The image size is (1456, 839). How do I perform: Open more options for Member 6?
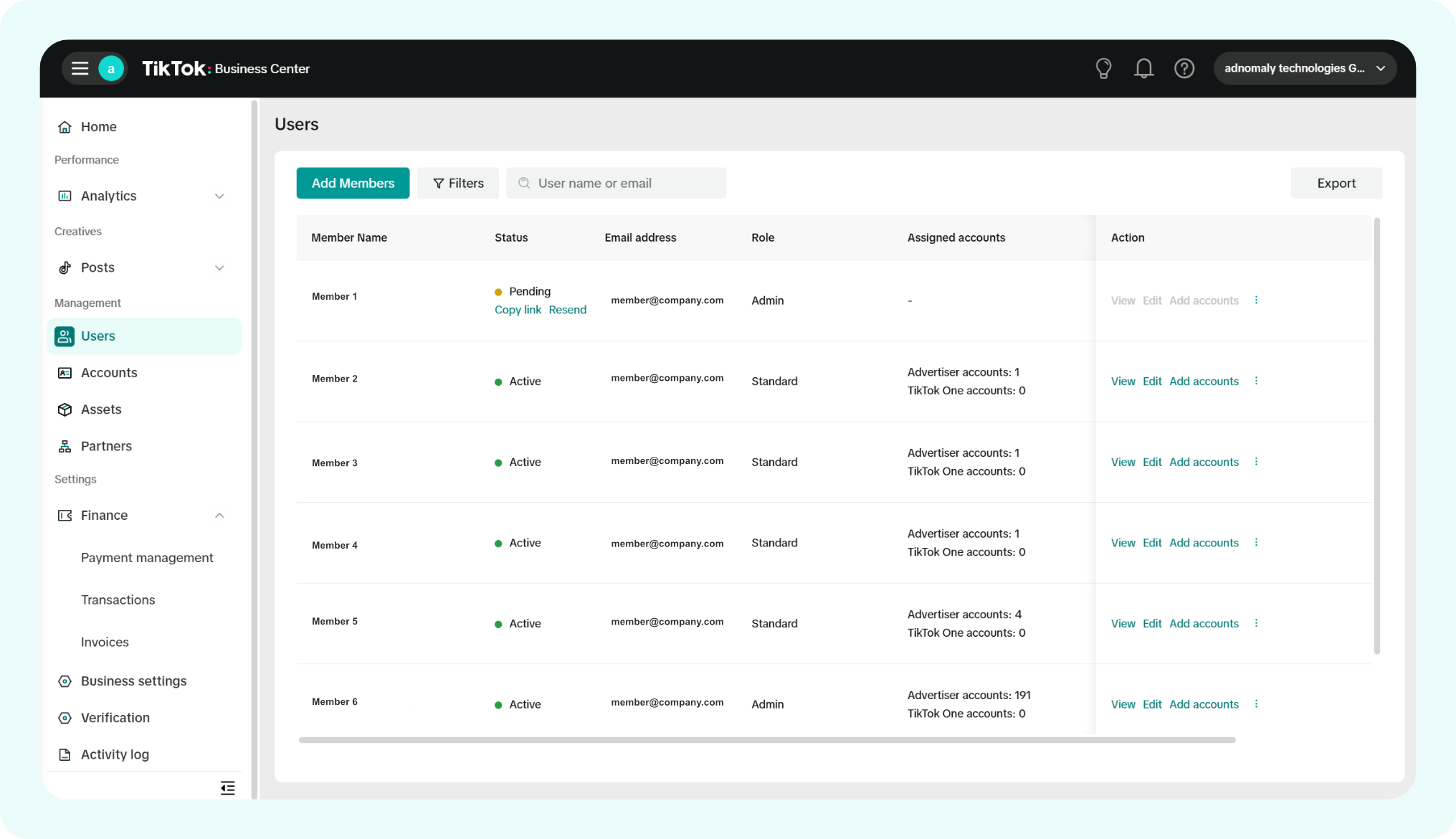click(1256, 704)
